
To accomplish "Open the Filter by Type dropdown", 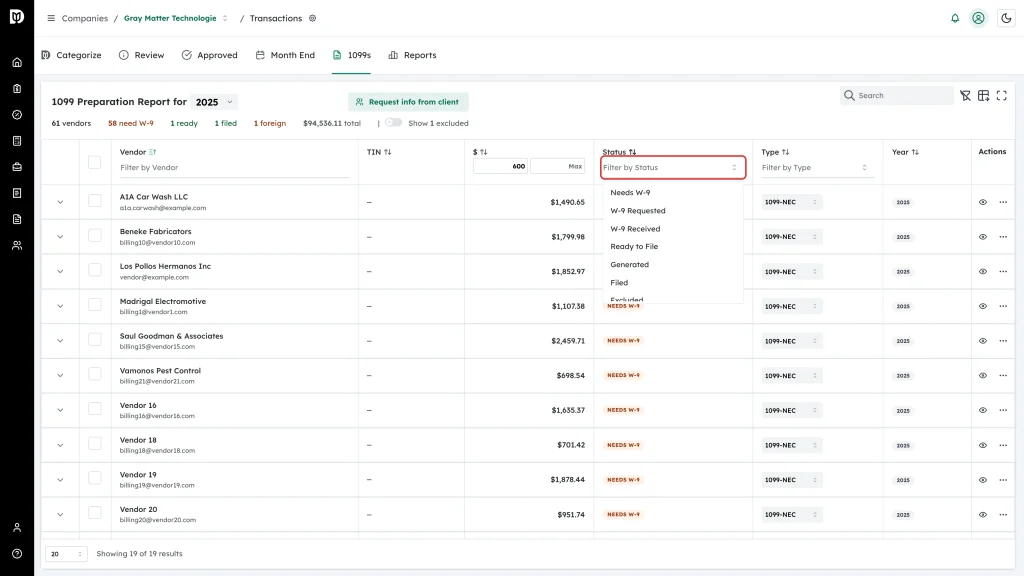I will 814,168.
